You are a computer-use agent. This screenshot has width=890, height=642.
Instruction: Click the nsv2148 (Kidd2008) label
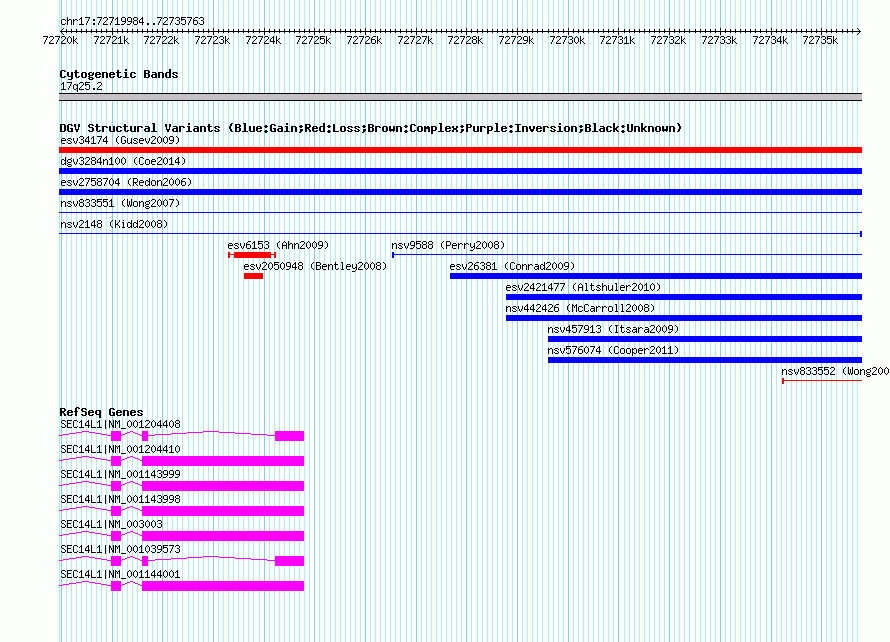point(114,224)
